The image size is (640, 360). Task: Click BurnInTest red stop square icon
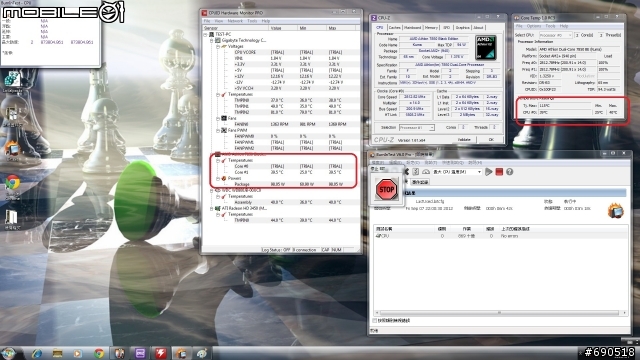pos(499,172)
